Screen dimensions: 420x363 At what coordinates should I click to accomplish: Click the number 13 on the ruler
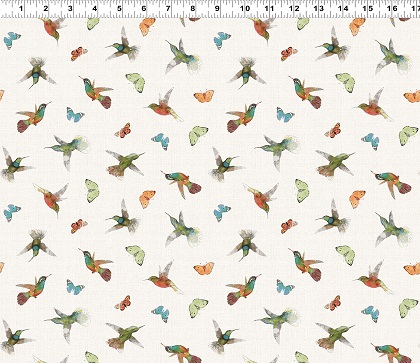point(319,8)
